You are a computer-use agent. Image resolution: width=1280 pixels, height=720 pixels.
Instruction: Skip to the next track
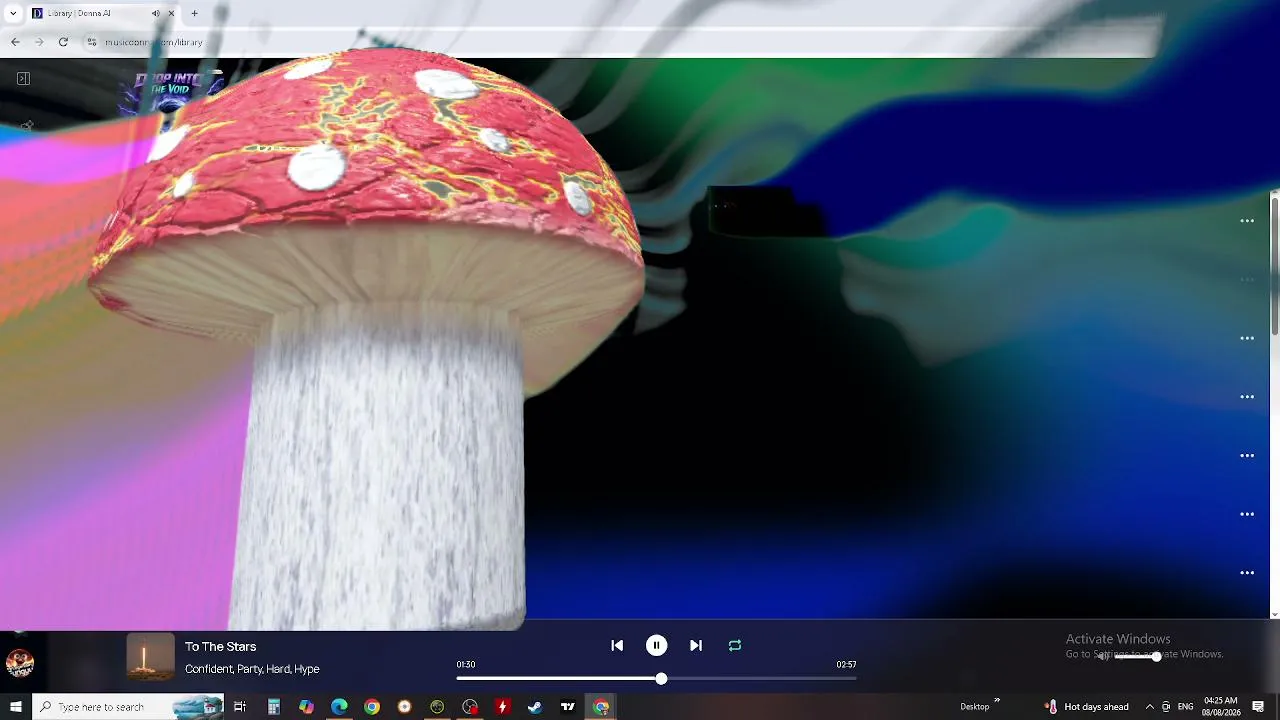click(696, 646)
